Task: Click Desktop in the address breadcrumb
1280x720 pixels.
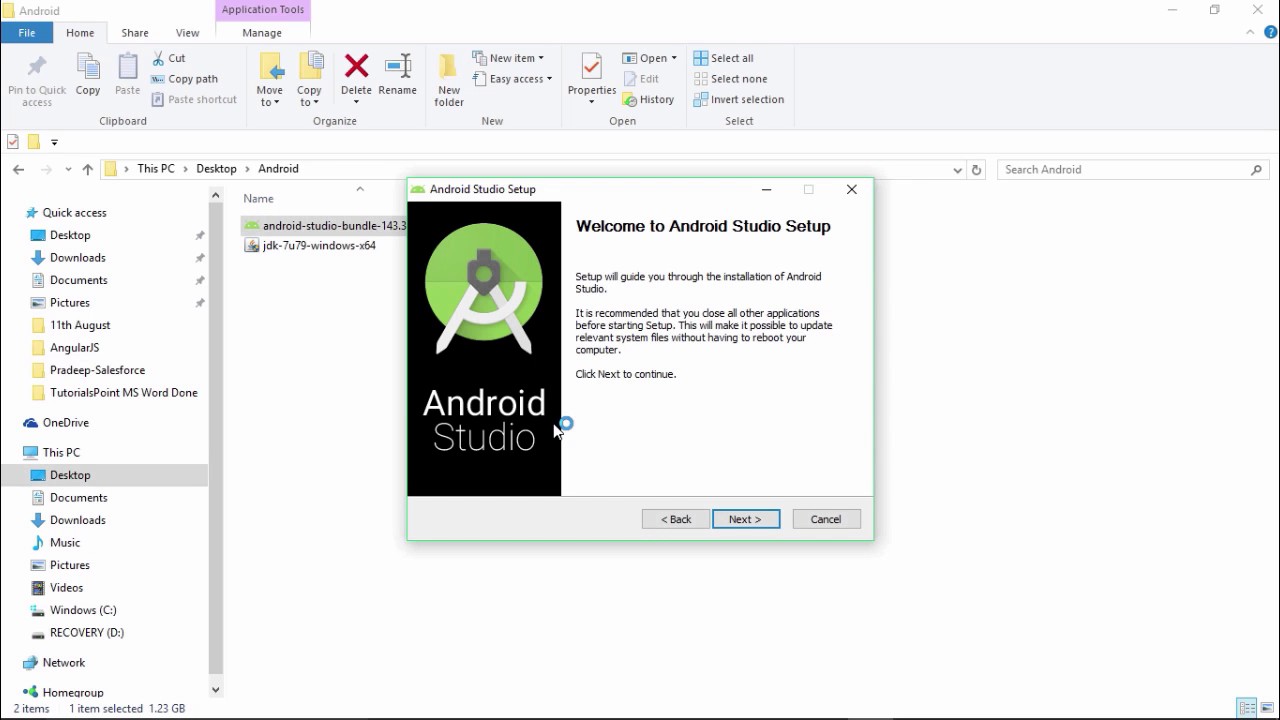Action: [x=217, y=169]
